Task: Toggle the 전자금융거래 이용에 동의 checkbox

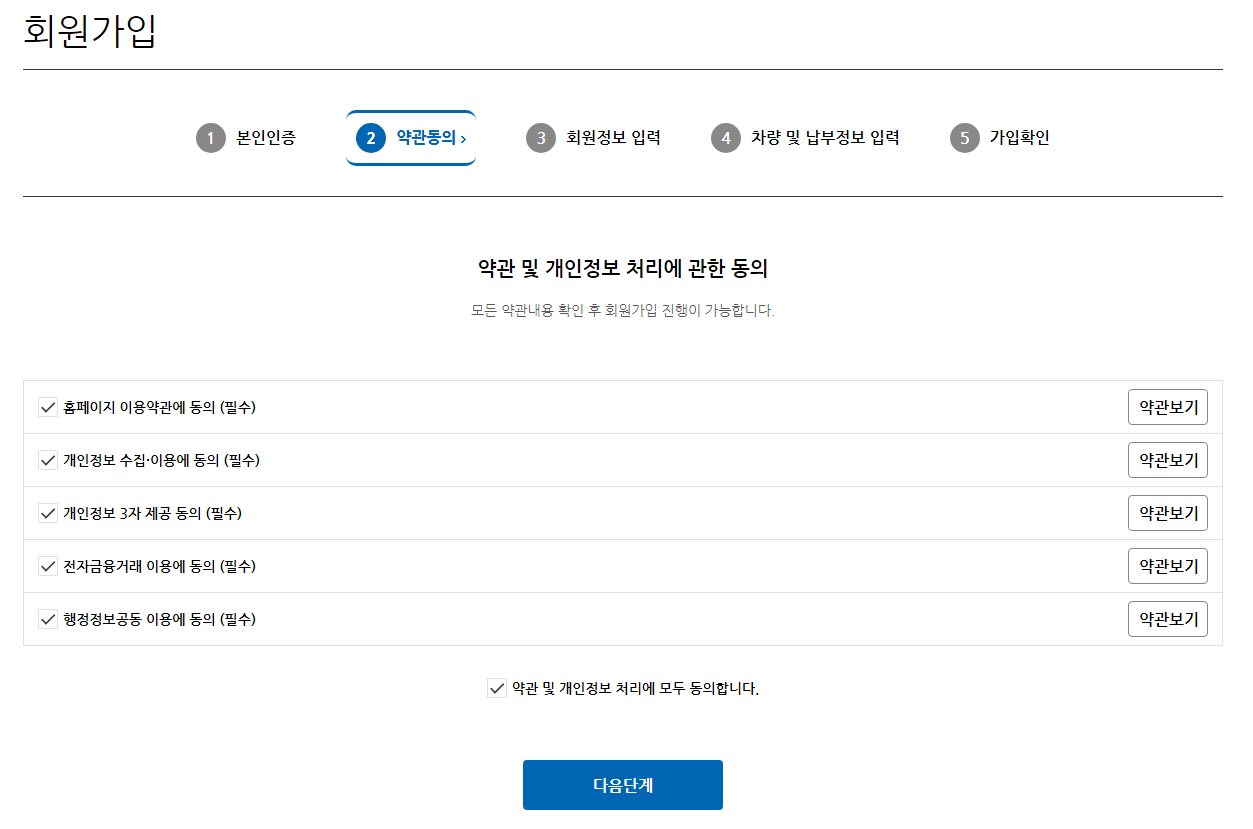Action: (x=47, y=566)
